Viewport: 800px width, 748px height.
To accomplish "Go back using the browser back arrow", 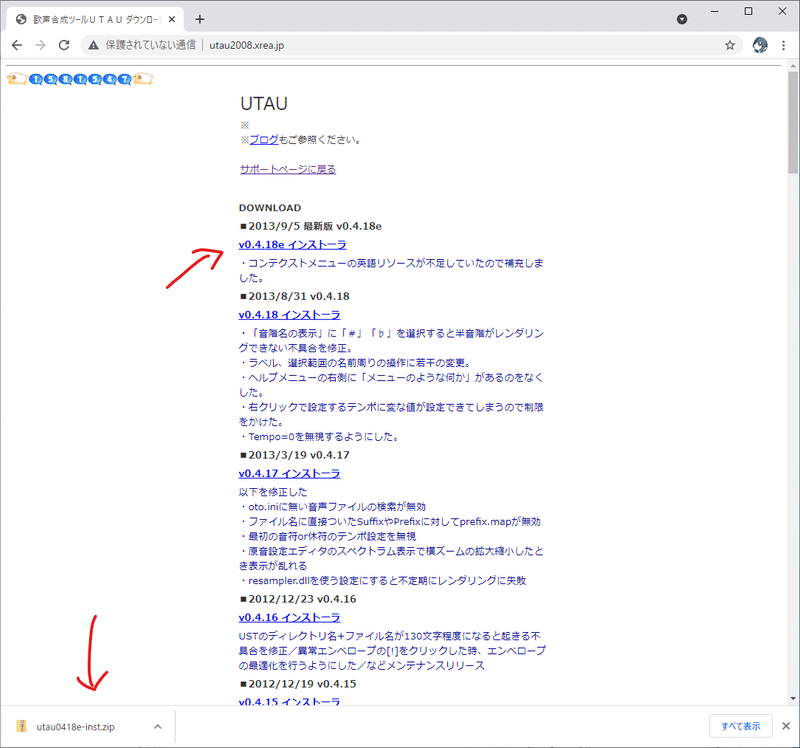I will pyautogui.click(x=17, y=45).
